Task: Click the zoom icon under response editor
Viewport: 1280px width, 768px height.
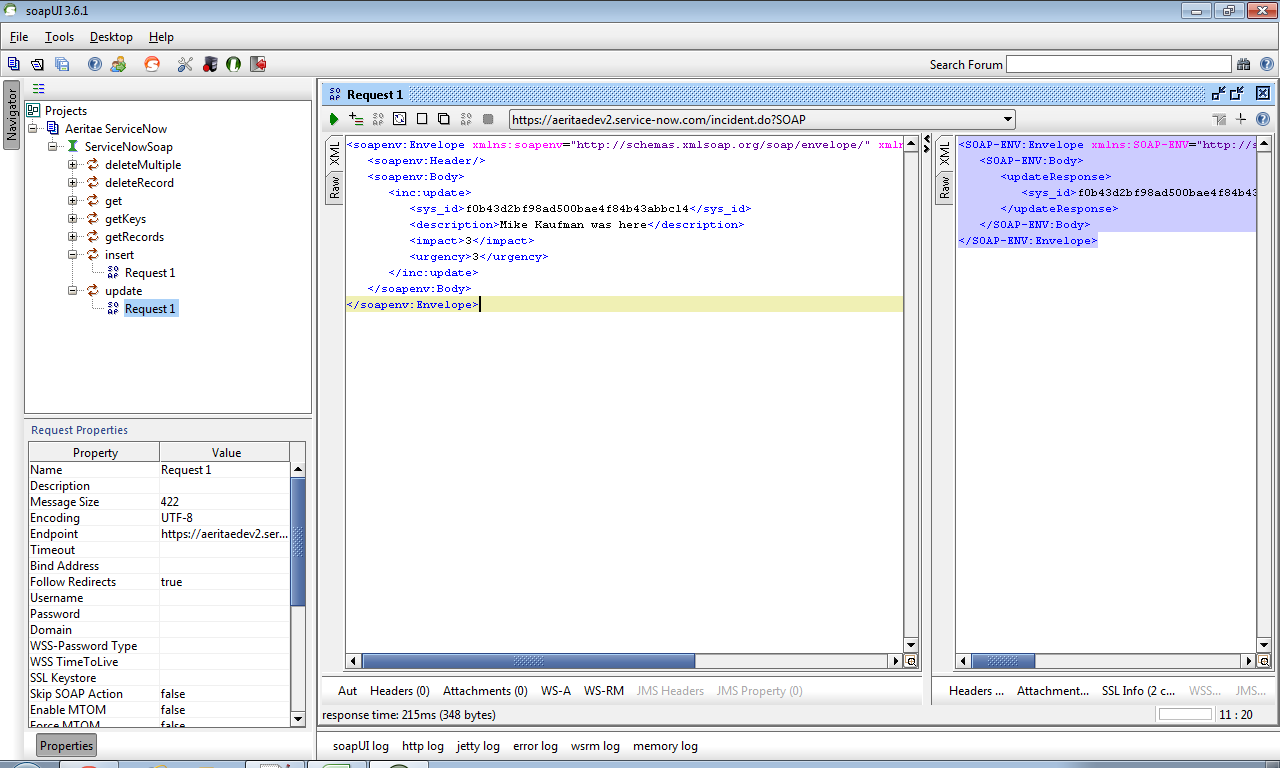Action: pos(1264,662)
